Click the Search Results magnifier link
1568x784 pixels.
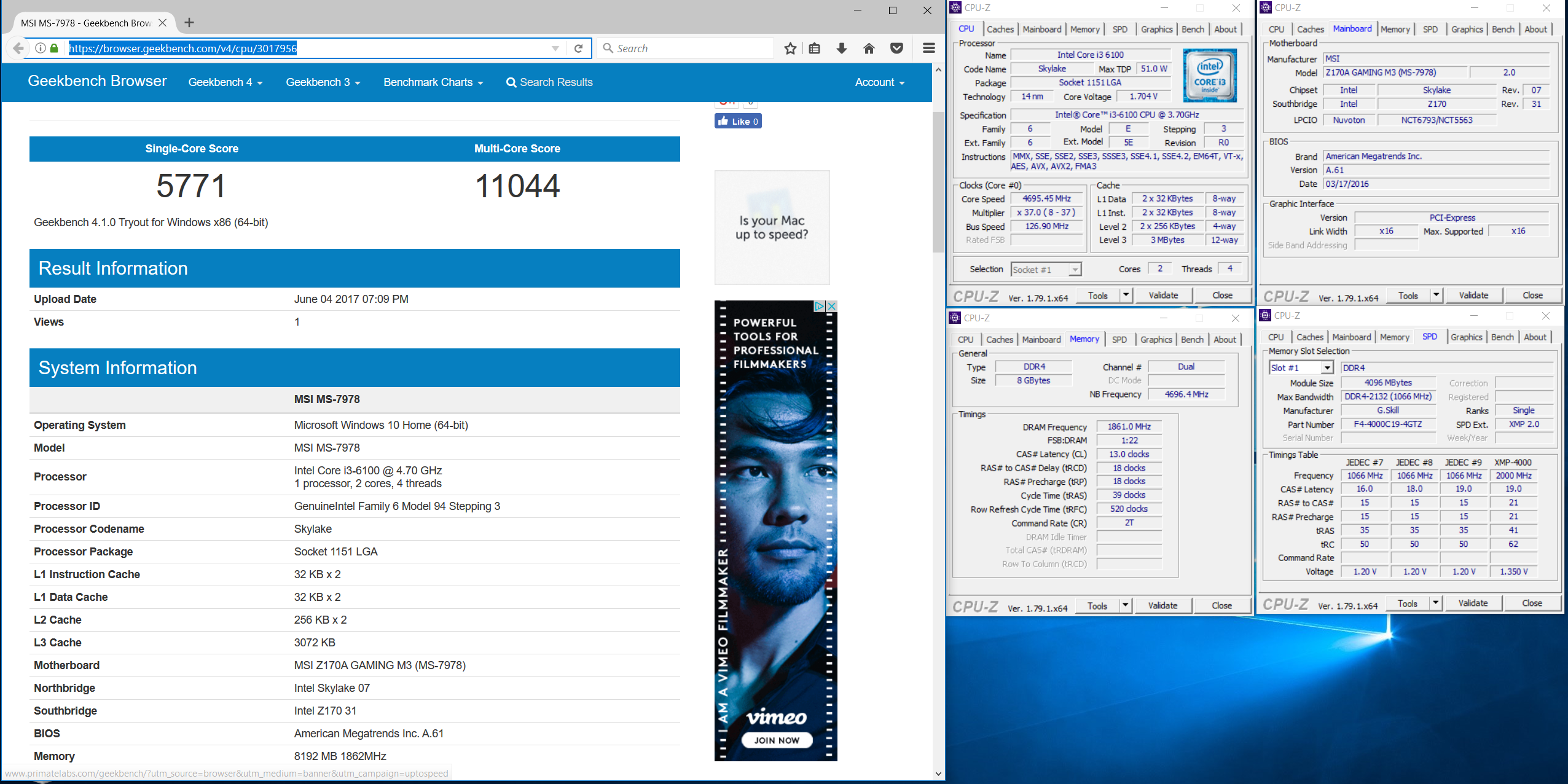click(x=549, y=82)
